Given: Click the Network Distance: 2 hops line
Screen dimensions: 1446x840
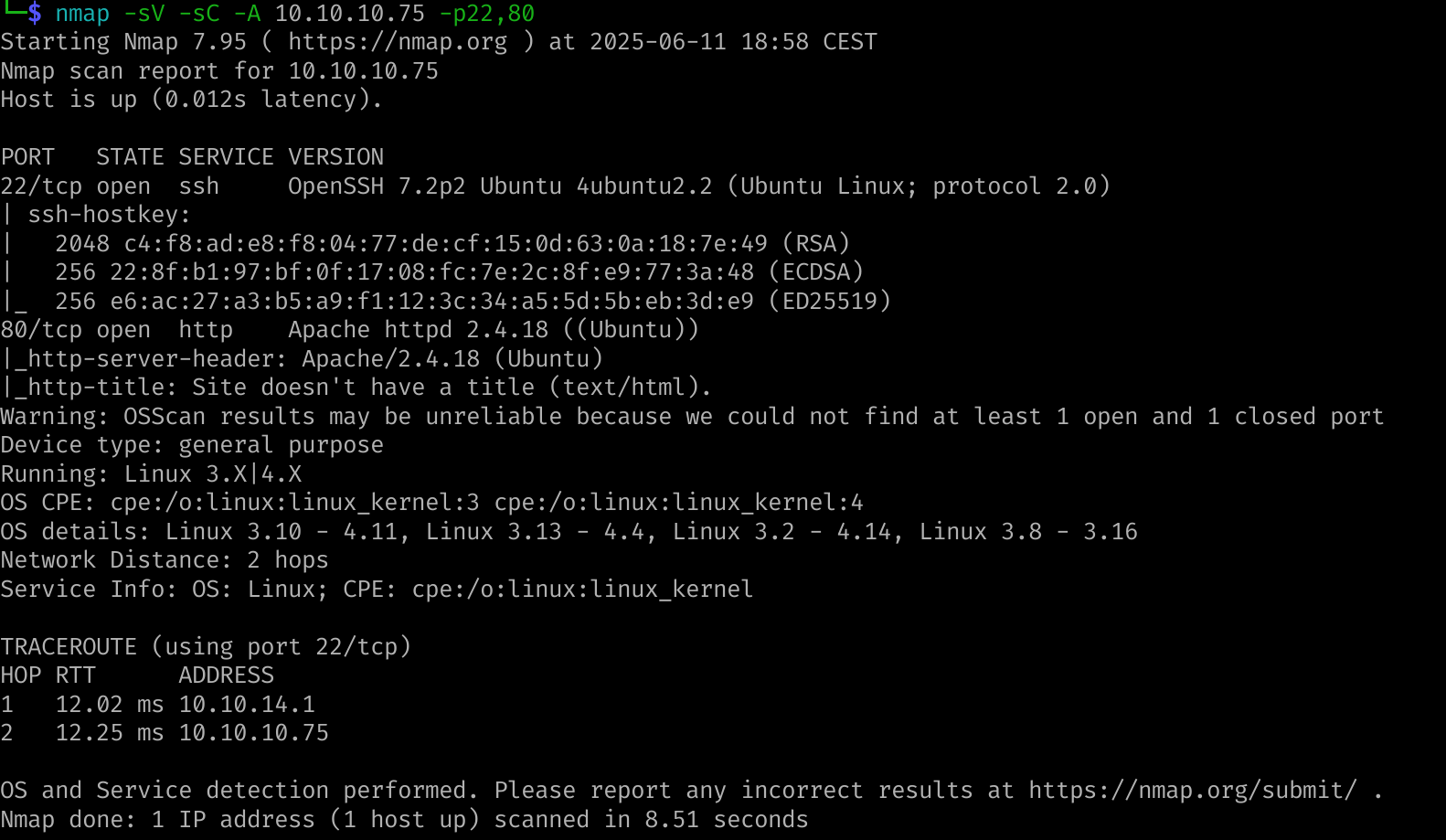Looking at the screenshot, I should tap(165, 560).
